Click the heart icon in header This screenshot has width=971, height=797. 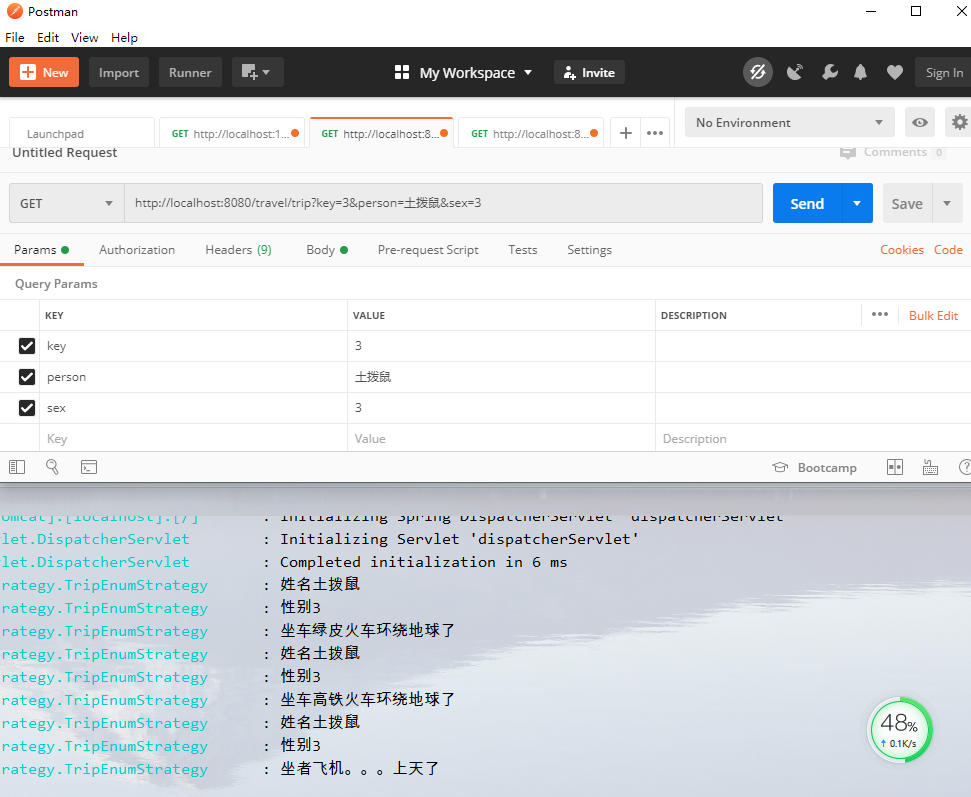pos(895,72)
